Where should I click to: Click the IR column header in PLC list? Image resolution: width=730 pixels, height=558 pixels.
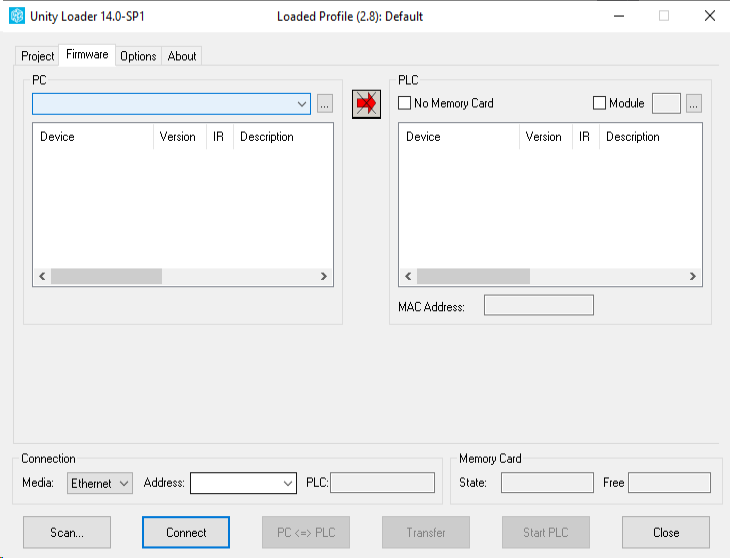point(586,137)
